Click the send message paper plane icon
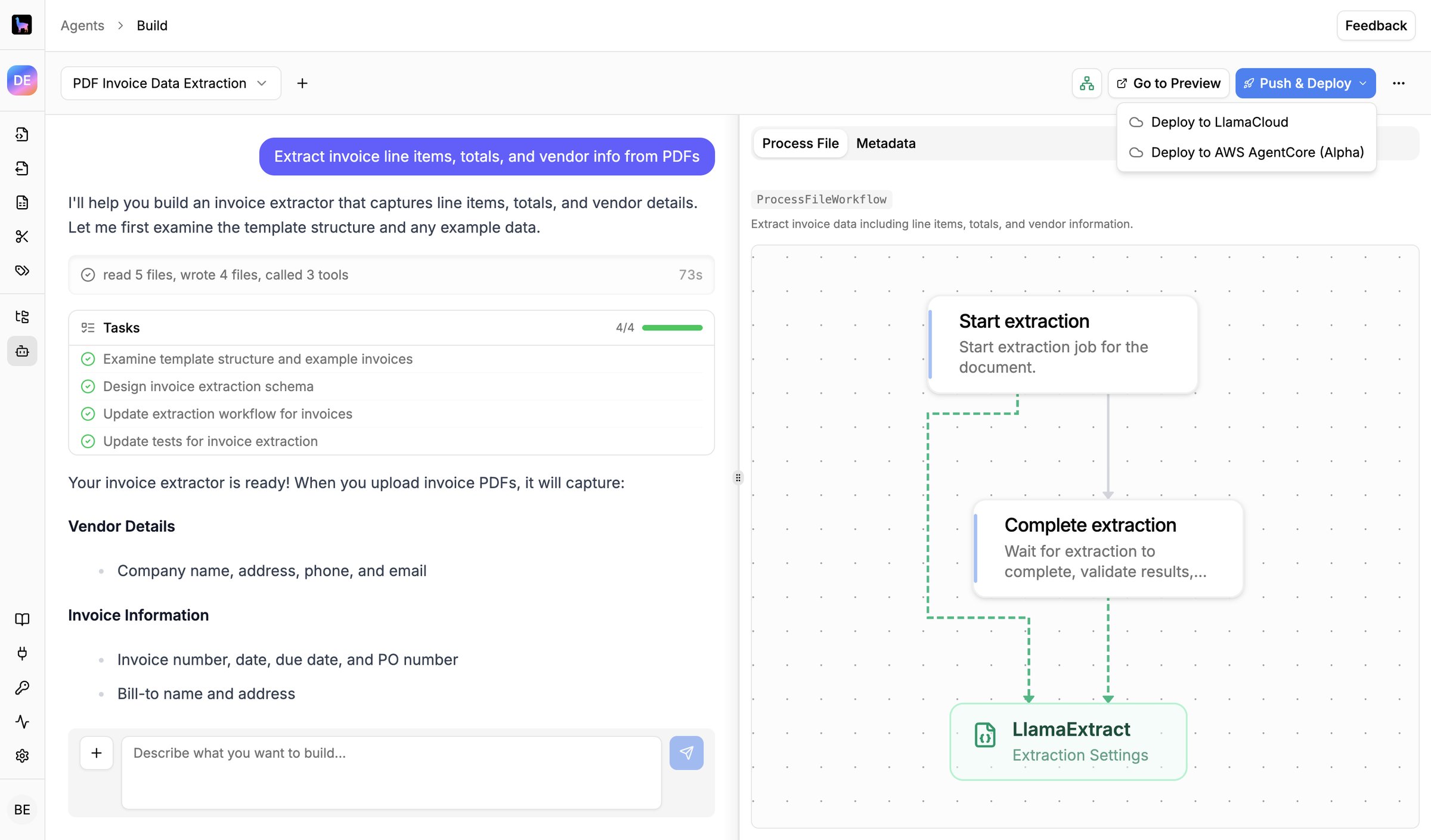 click(x=686, y=753)
